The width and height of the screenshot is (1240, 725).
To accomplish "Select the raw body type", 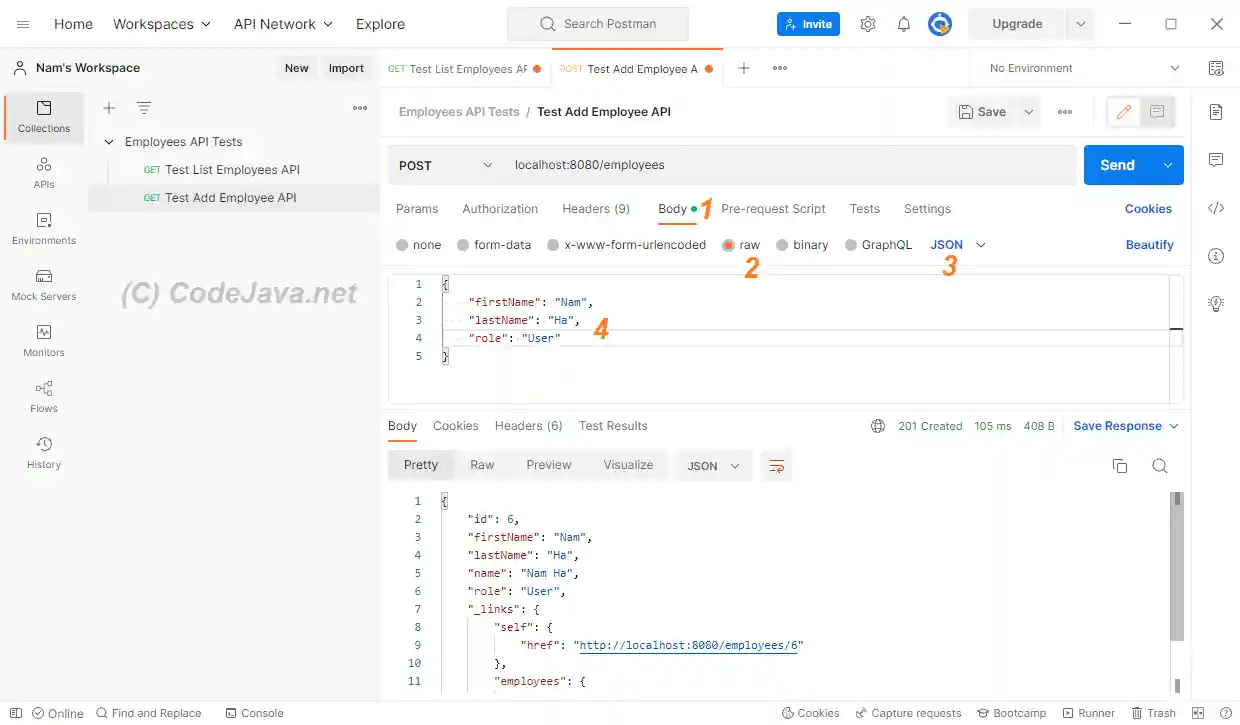I will 749,244.
